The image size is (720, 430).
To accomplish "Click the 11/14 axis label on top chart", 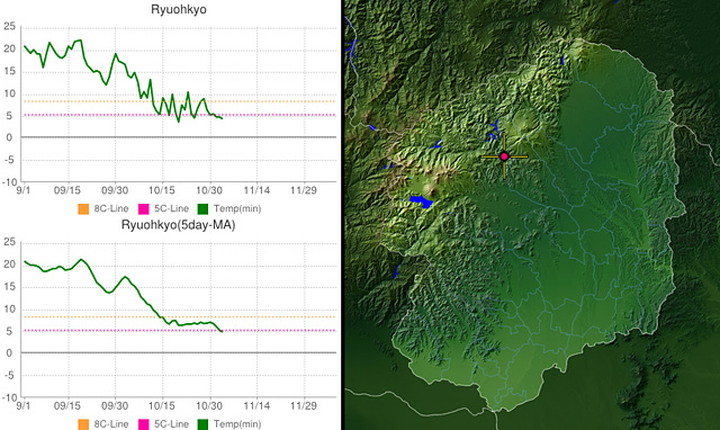I will (256, 190).
